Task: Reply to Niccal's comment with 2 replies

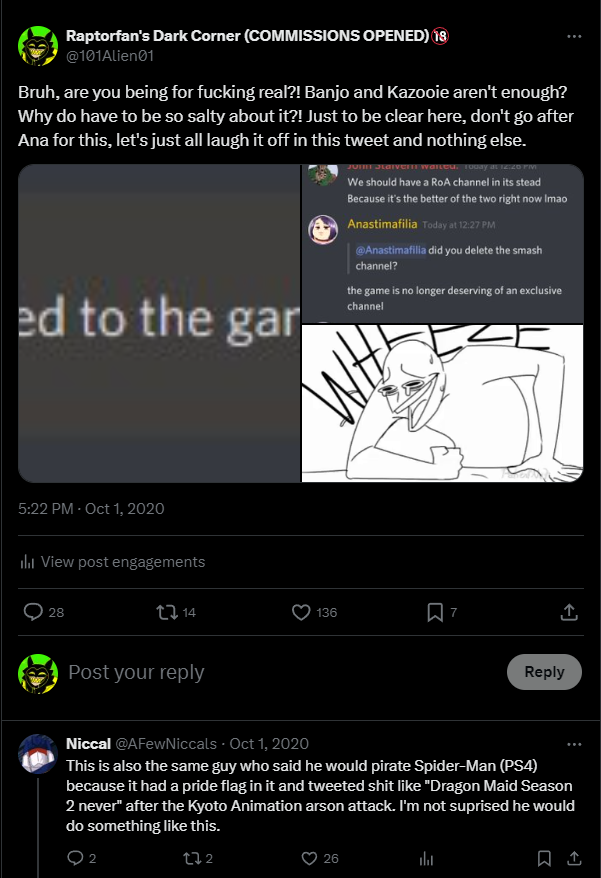Action: [76, 858]
